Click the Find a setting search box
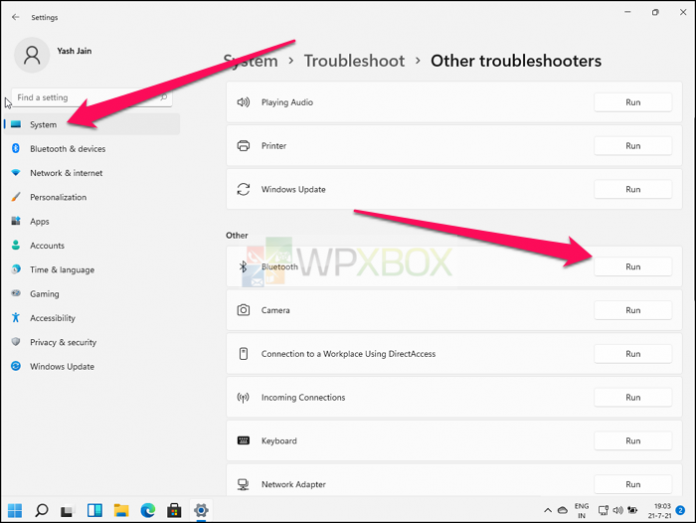Viewport: 696px width, 523px height. [92, 97]
